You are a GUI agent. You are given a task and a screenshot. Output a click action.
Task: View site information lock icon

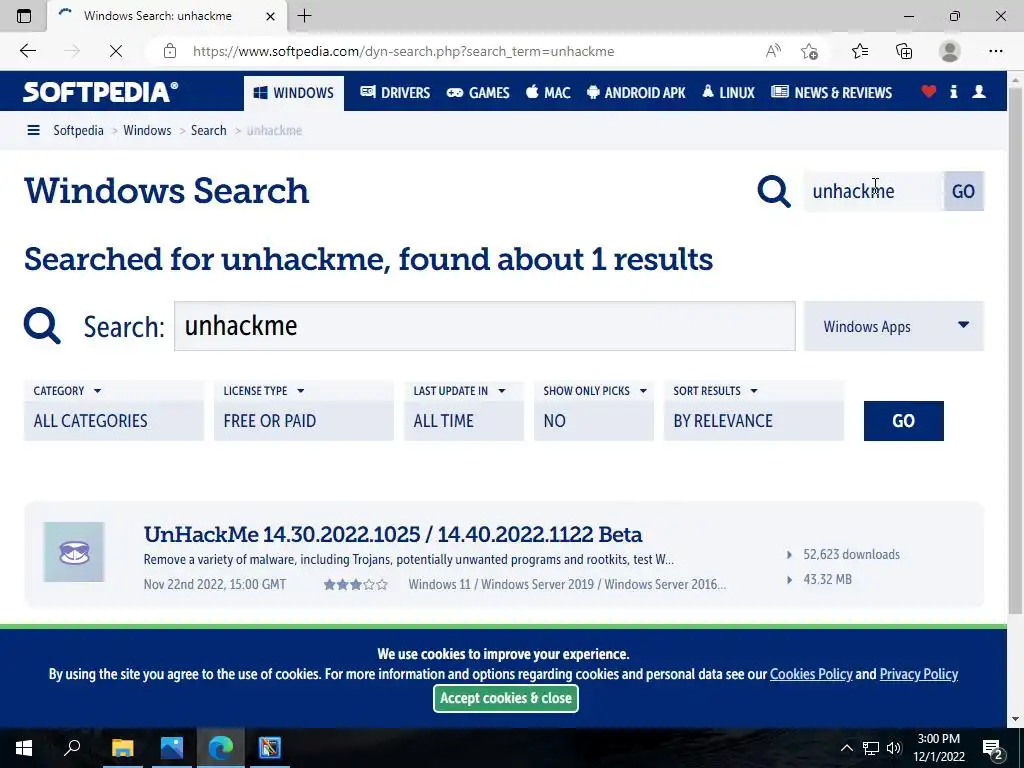[170, 51]
